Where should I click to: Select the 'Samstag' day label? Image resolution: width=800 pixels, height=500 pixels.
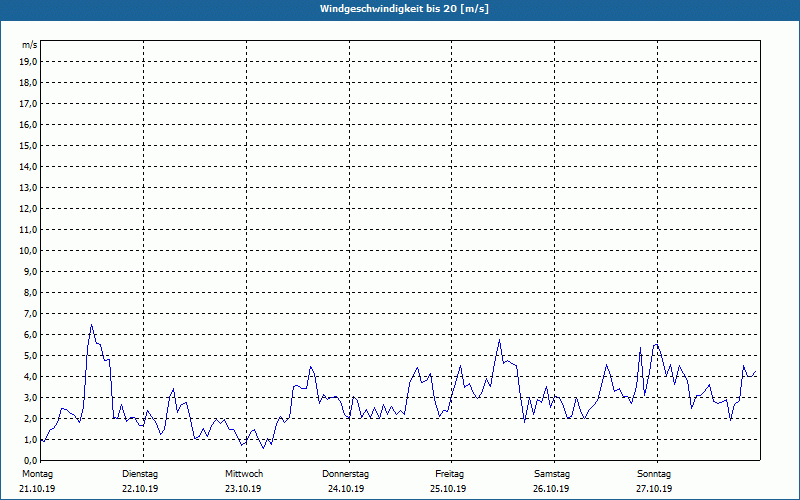point(552,474)
